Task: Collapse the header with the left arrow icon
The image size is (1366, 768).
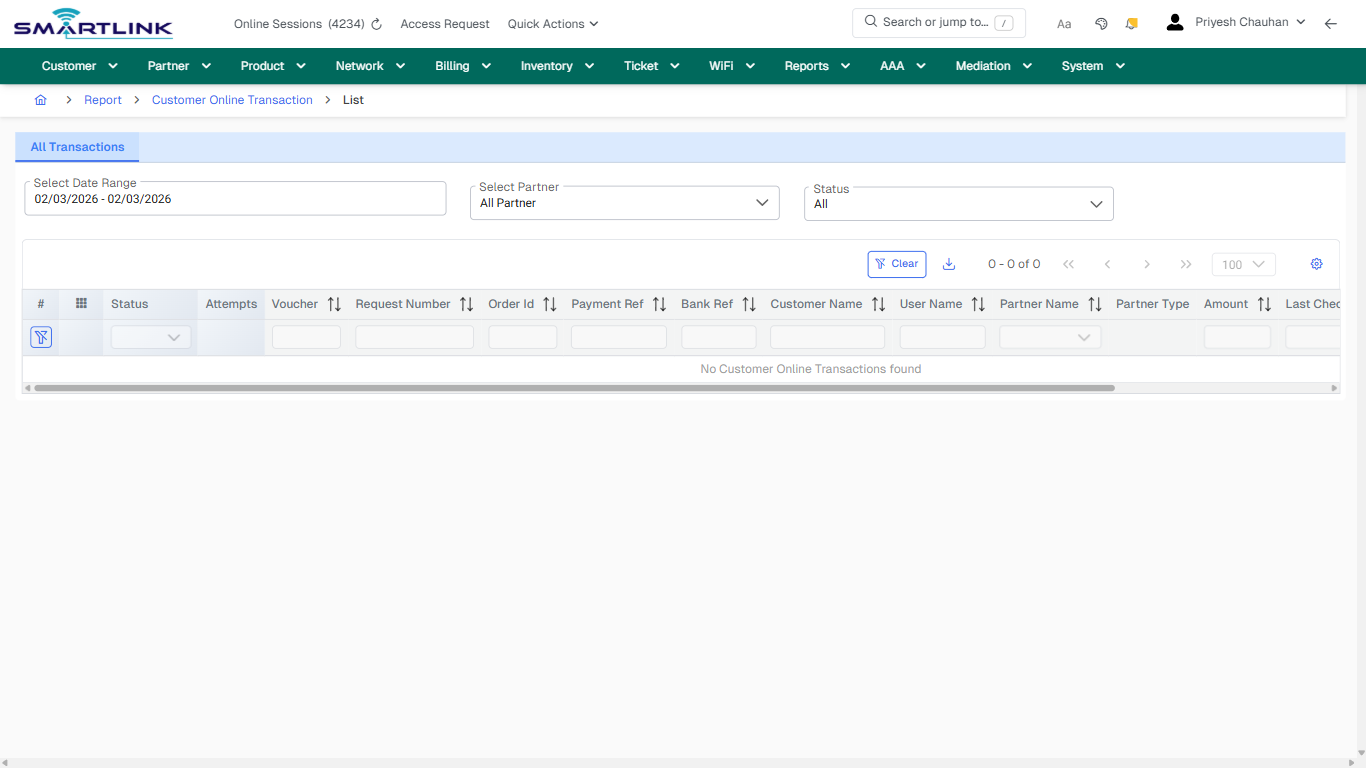Action: (1331, 23)
